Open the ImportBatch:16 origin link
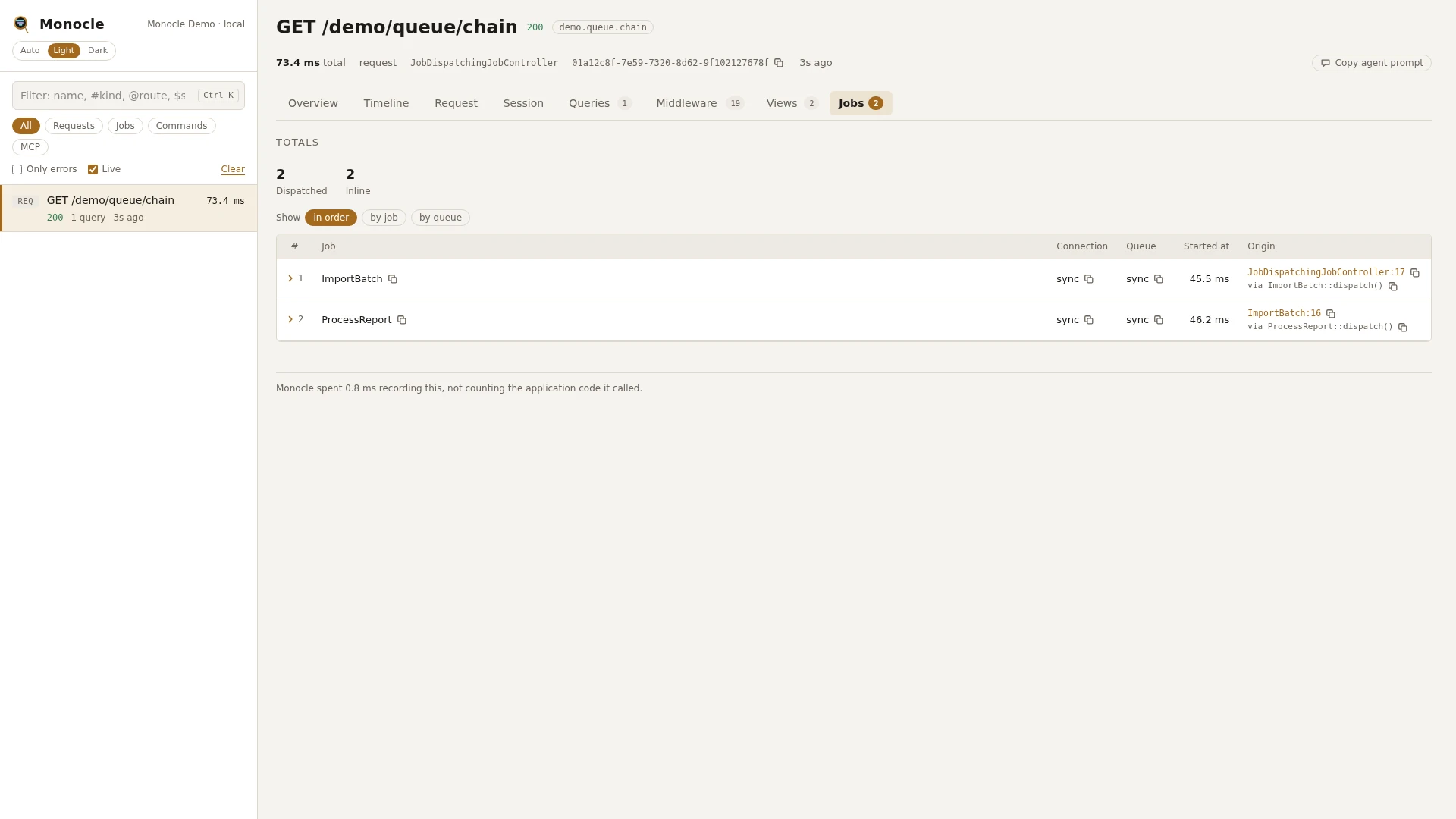The height and width of the screenshot is (819, 1456). click(x=1284, y=313)
